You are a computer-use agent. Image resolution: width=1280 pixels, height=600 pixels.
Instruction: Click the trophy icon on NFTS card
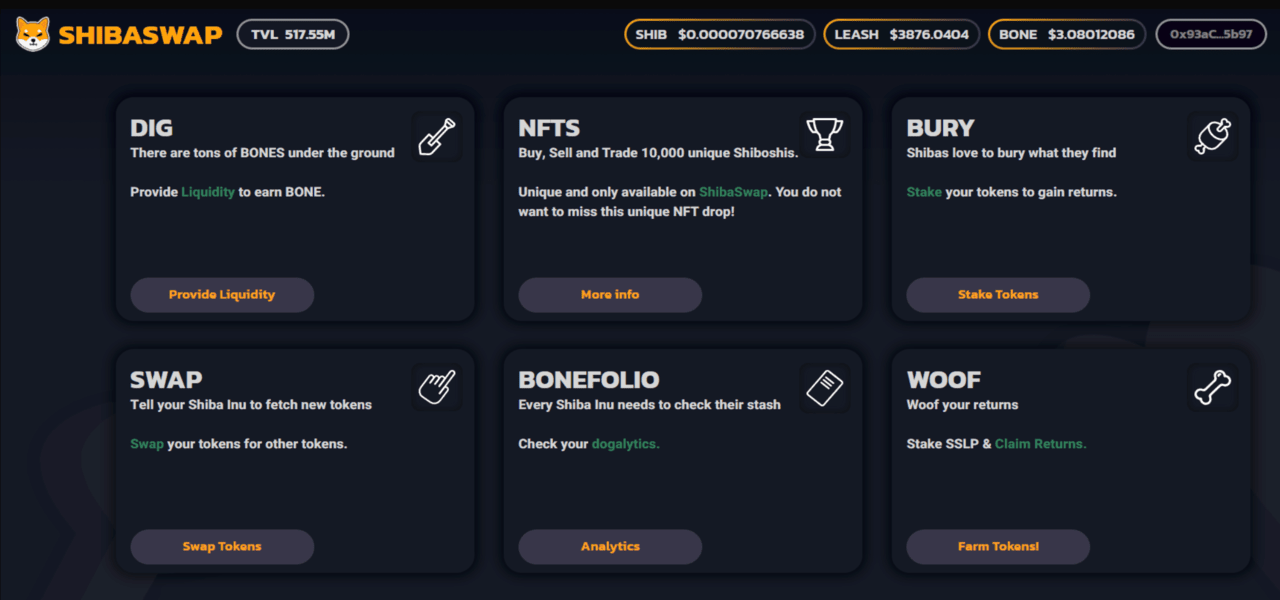click(x=825, y=135)
